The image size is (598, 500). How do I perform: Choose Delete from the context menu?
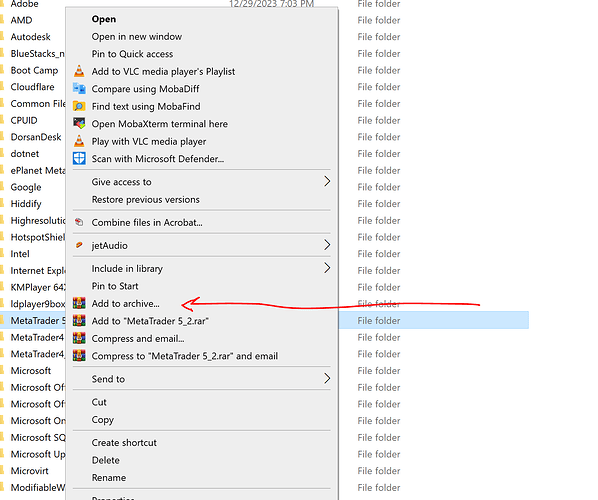pyautogui.click(x=106, y=460)
